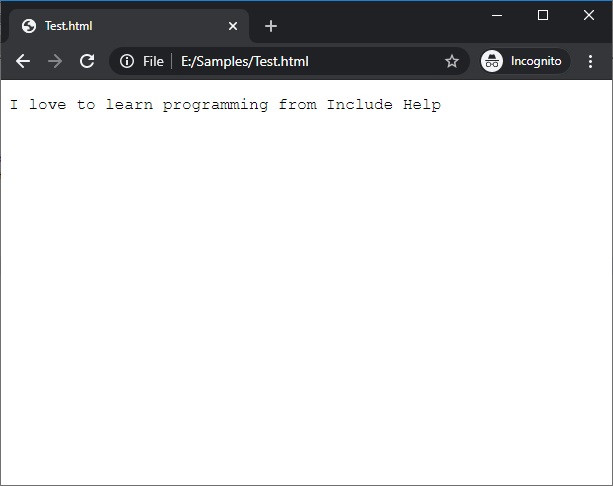Reload the Test.html page
The image size is (613, 486).
[x=87, y=61]
